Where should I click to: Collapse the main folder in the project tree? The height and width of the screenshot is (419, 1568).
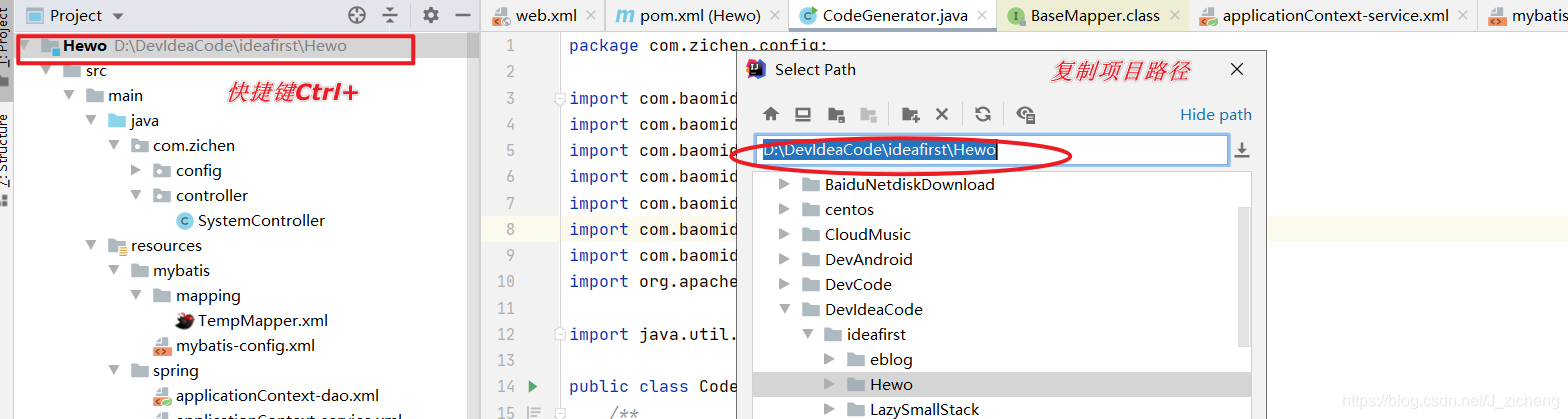pos(69,96)
